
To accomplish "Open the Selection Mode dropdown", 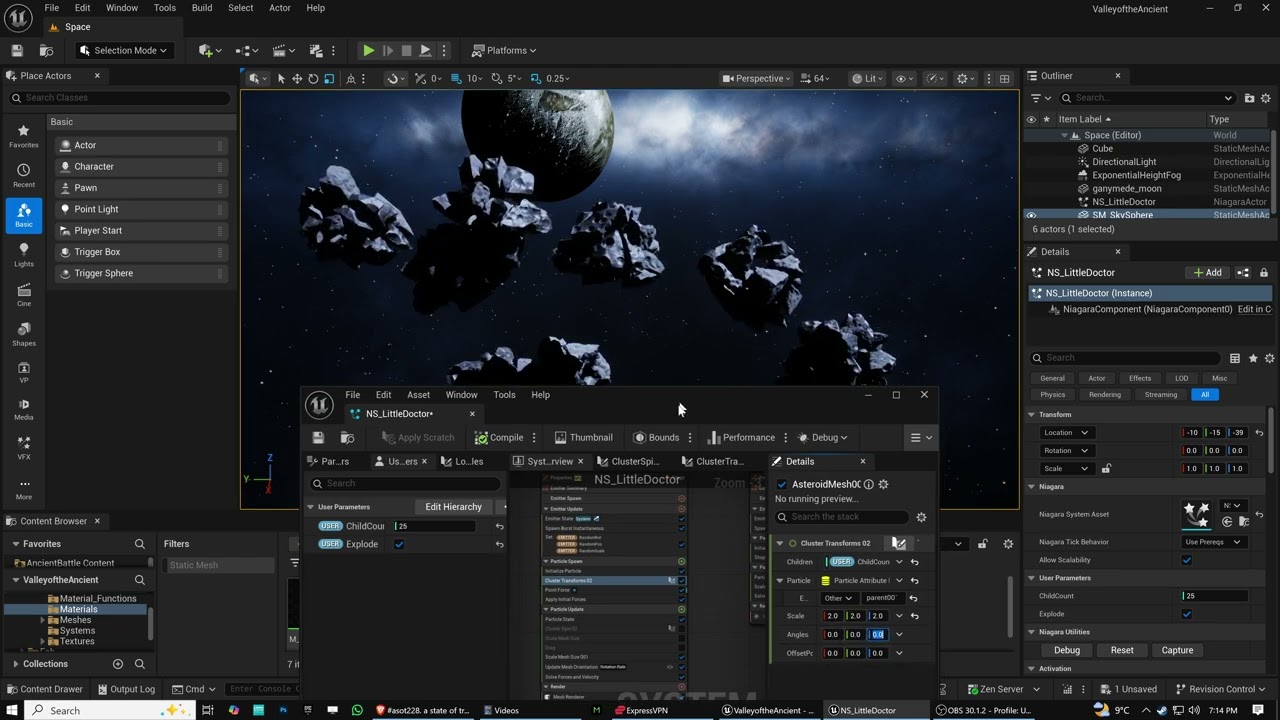I will coord(124,50).
